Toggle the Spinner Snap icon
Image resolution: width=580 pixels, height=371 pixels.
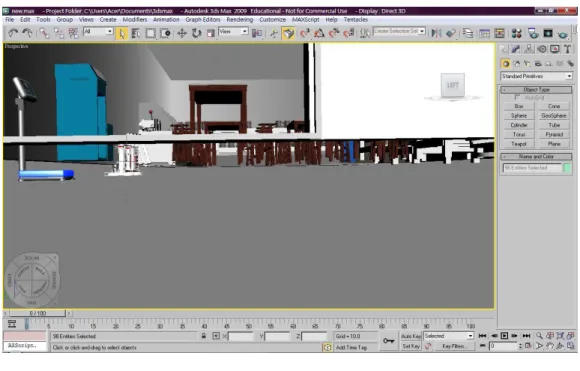348,34
